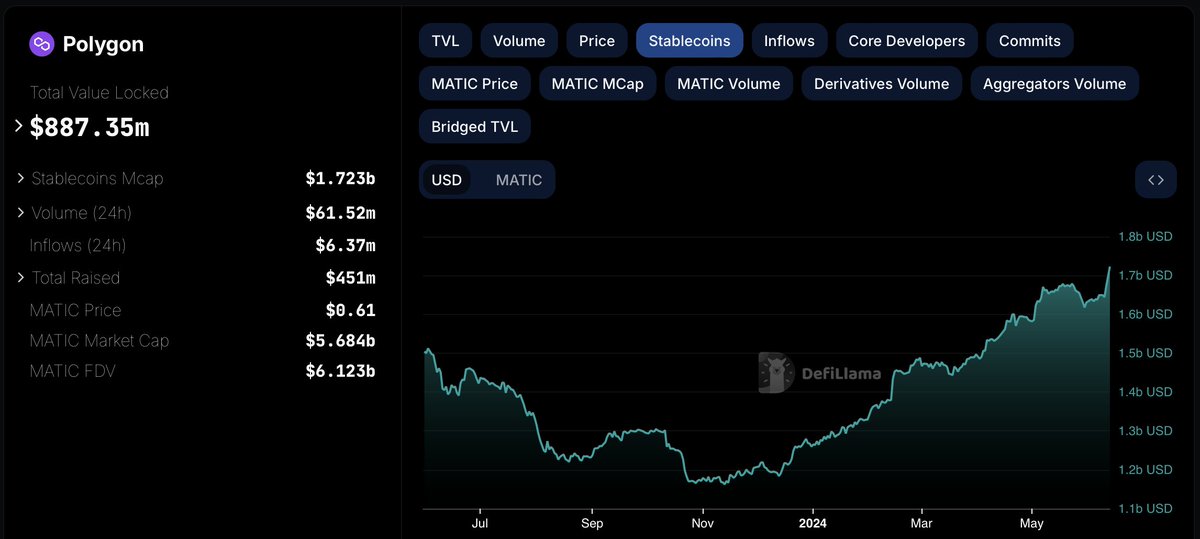Enable the Commits chart metric

click(x=1030, y=41)
